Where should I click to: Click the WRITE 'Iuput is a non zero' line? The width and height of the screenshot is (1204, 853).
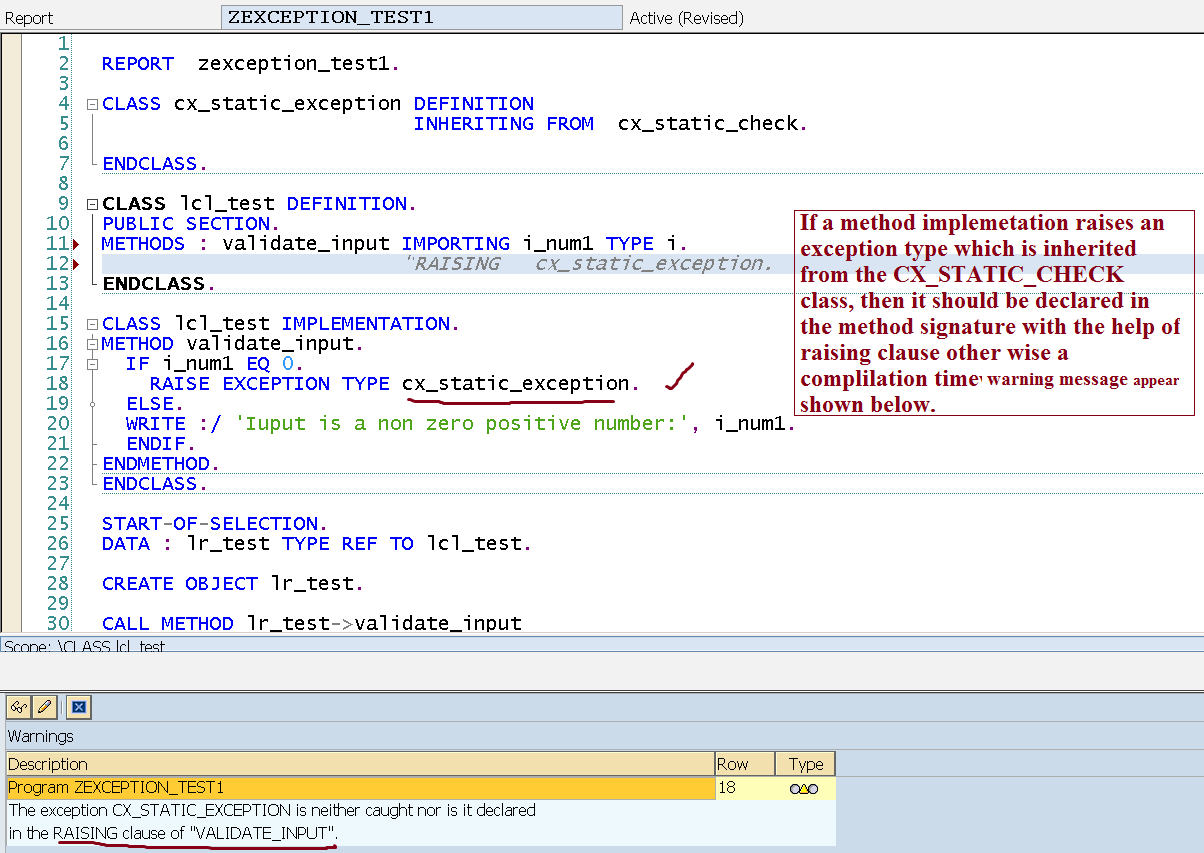tap(461, 424)
